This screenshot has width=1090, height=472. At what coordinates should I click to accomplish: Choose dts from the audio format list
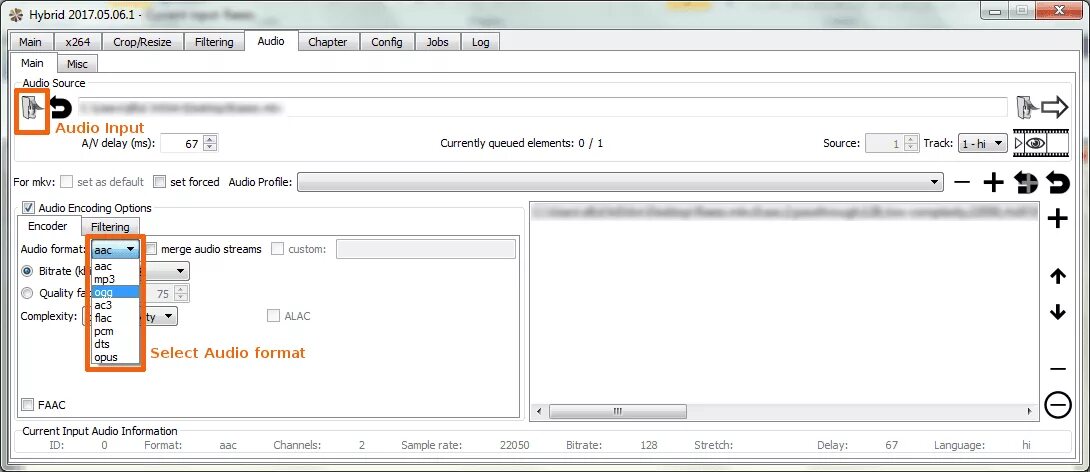(115, 344)
